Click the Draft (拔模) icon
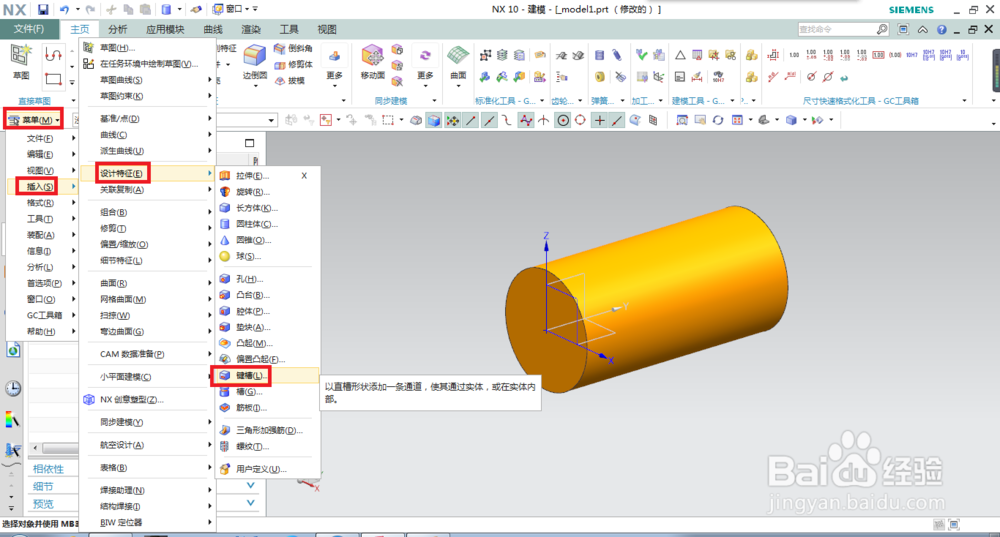This screenshot has height=537, width=1000. coord(289,80)
